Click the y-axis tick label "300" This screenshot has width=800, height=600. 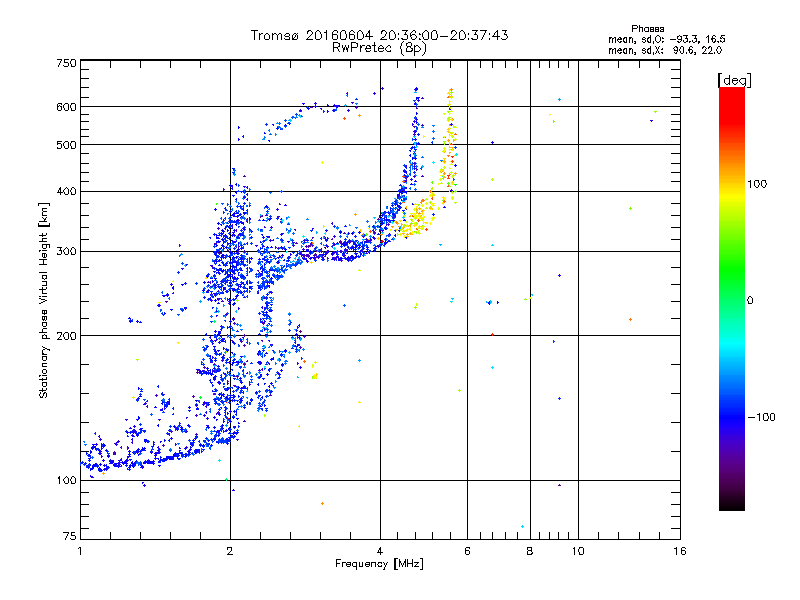pos(66,251)
